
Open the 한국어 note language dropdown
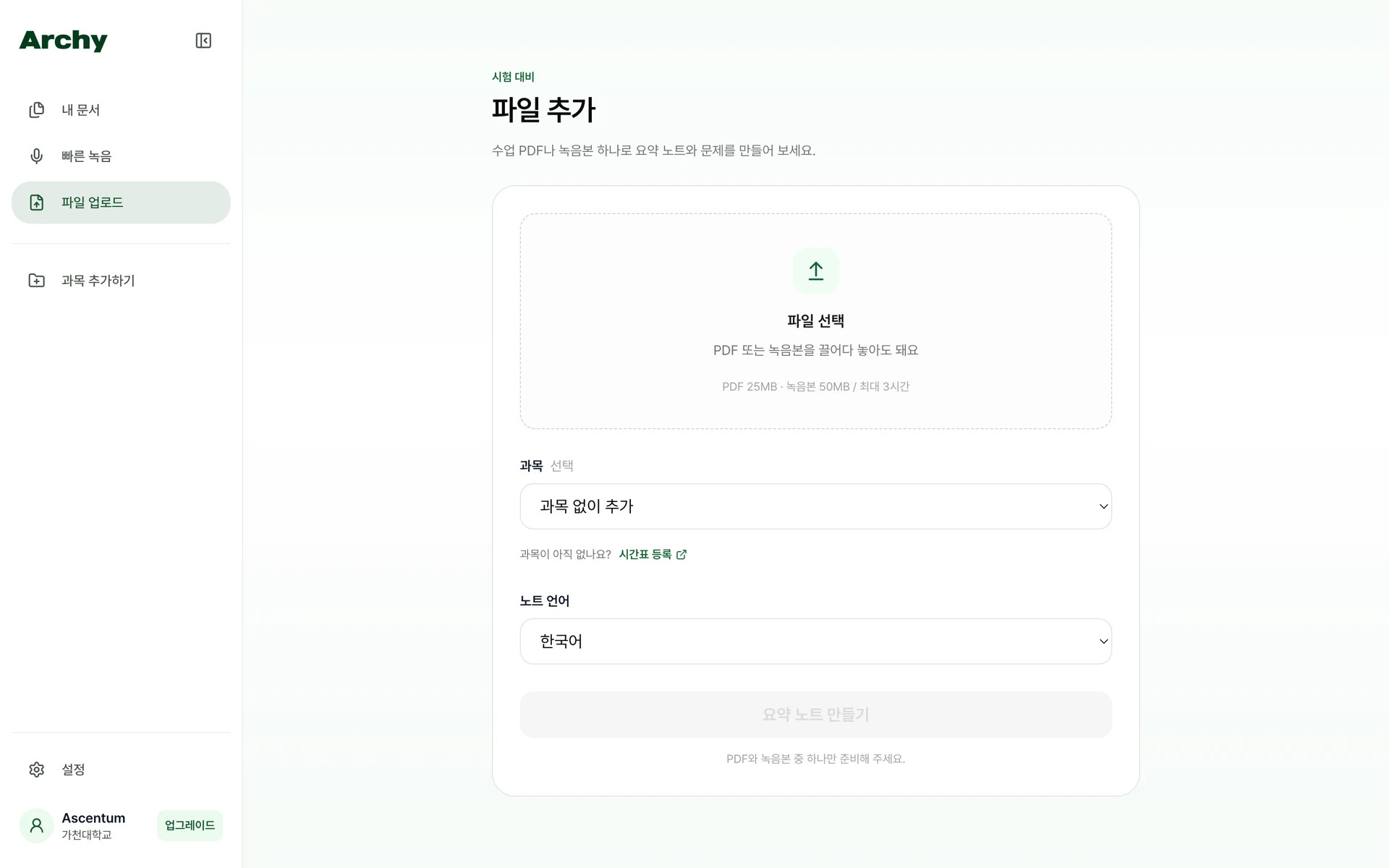point(816,642)
